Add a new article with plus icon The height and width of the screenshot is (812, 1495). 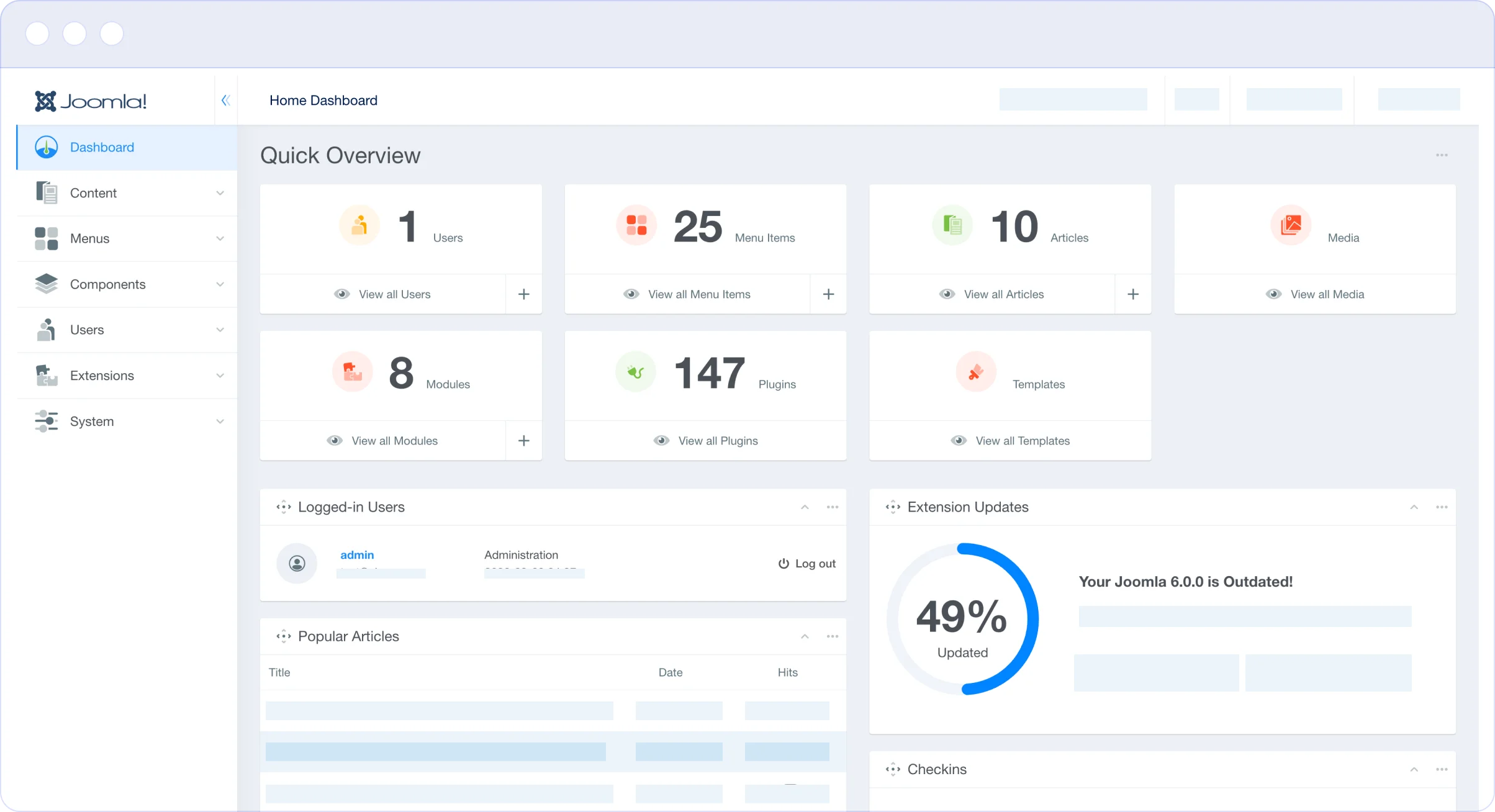1132,294
